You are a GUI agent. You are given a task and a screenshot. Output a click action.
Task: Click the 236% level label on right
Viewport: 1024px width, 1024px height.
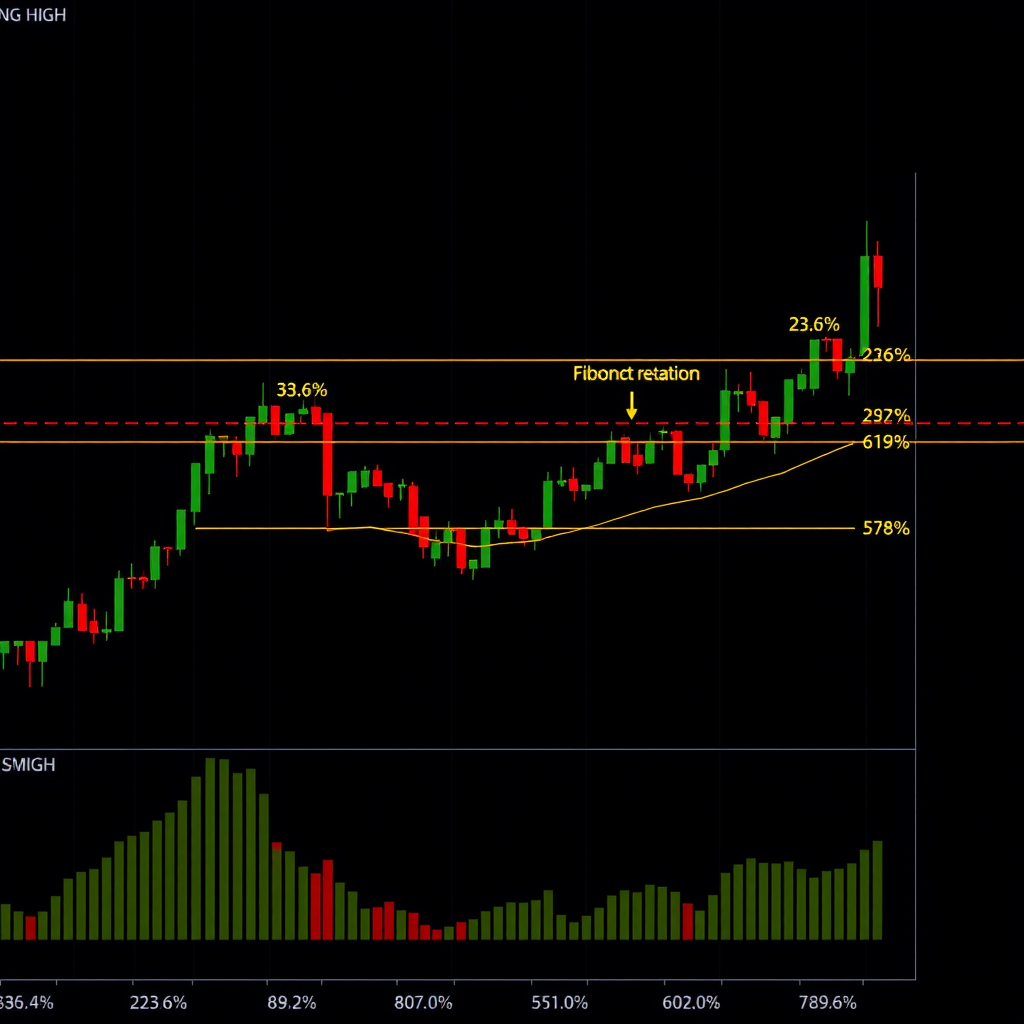pos(886,355)
